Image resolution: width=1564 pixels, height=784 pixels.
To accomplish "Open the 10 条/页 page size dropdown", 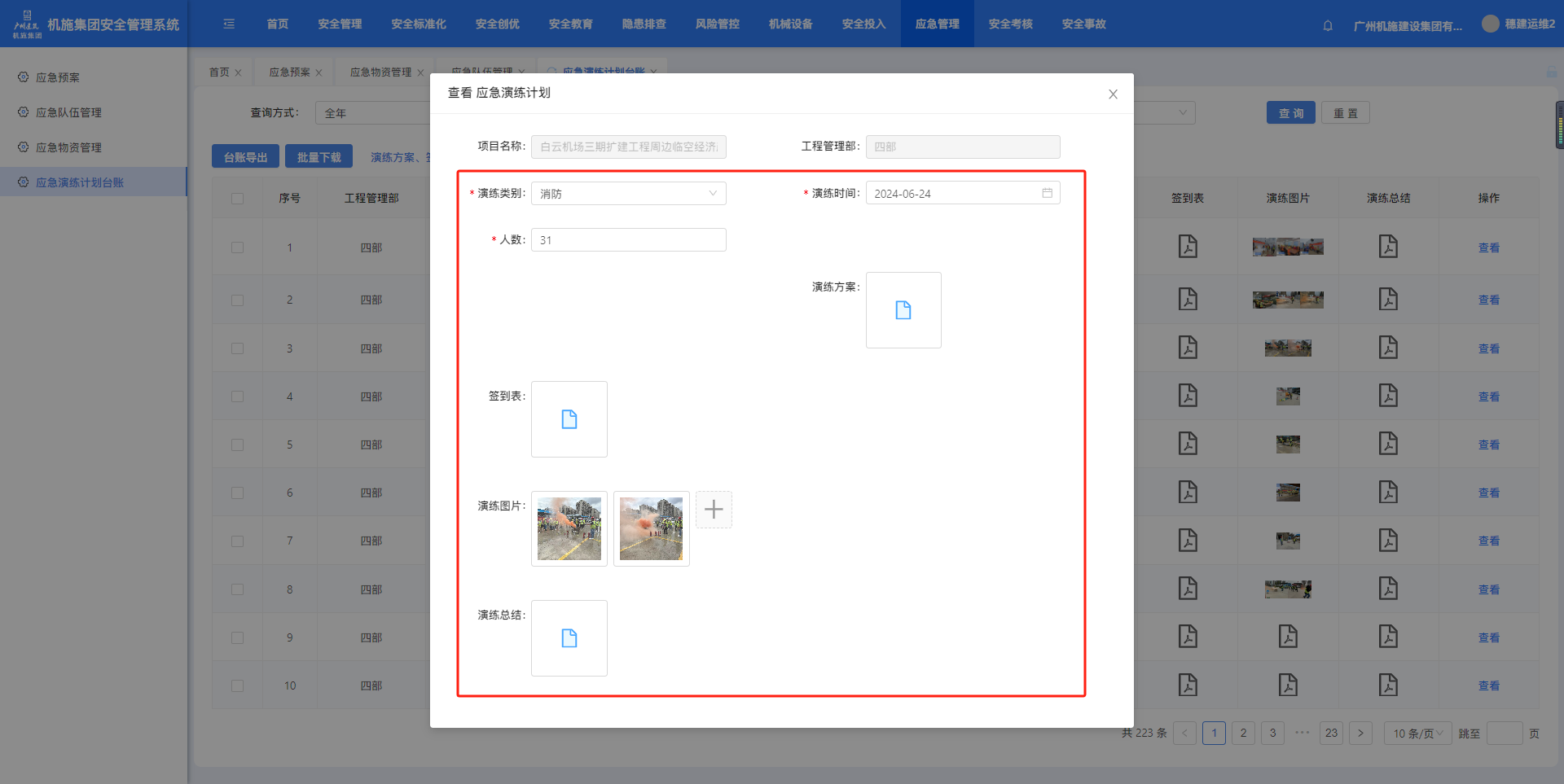I will pos(1417,734).
